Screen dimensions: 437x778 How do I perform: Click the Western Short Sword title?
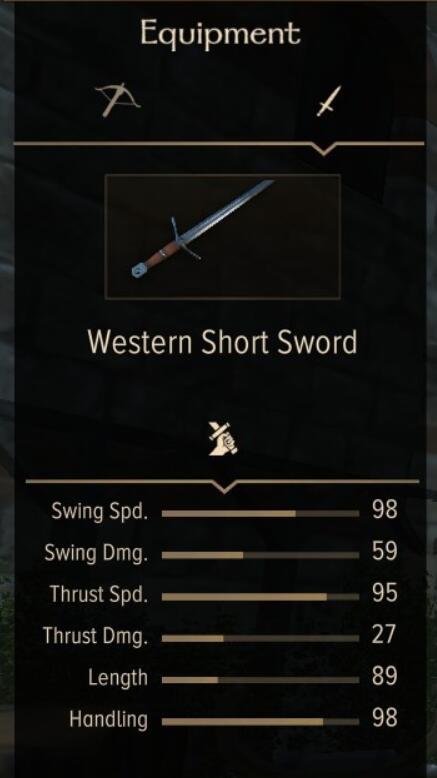click(222, 342)
